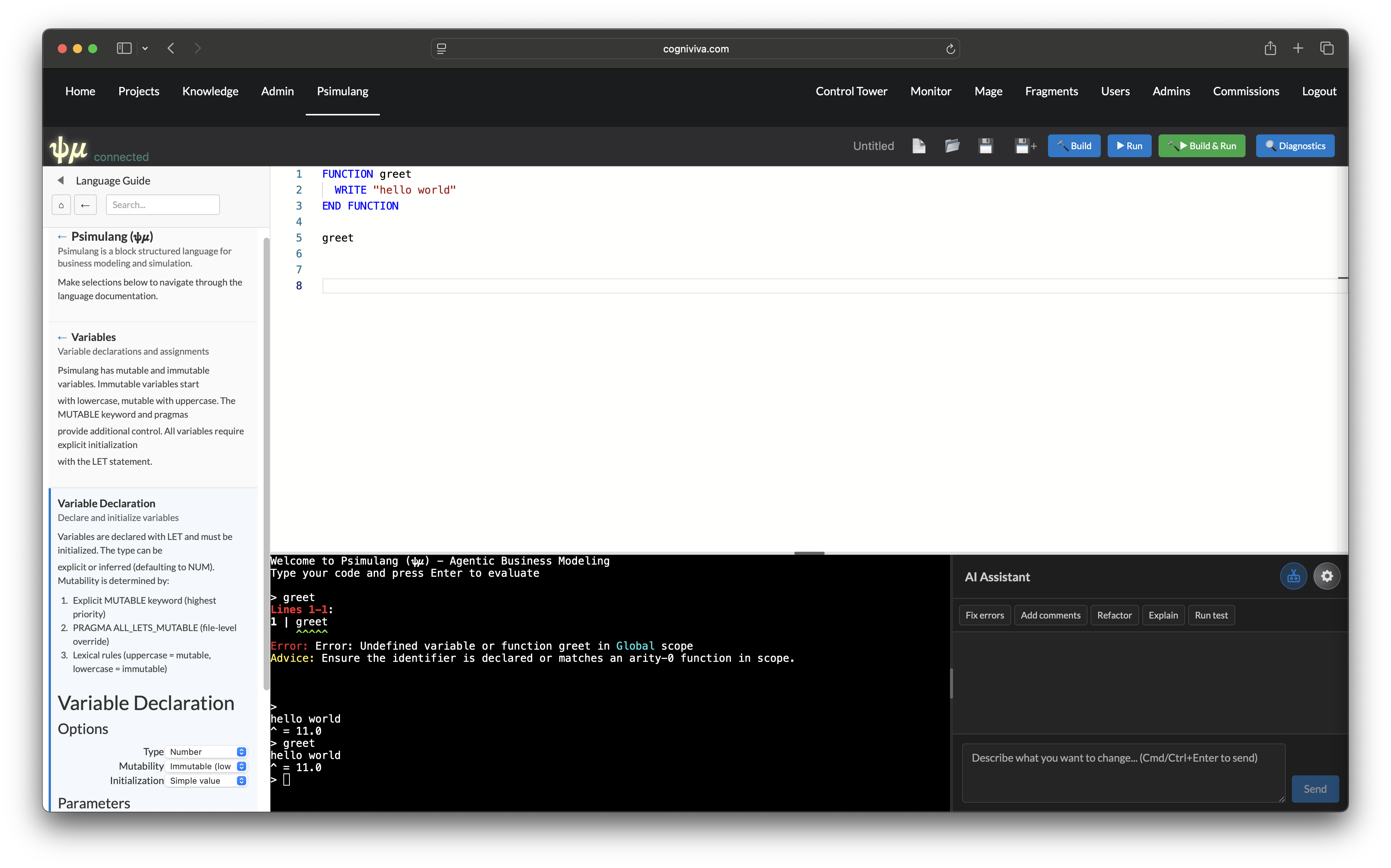Viewport: 1391px width, 868px height.
Task: Open a new Safari tab
Action: coord(1298,48)
